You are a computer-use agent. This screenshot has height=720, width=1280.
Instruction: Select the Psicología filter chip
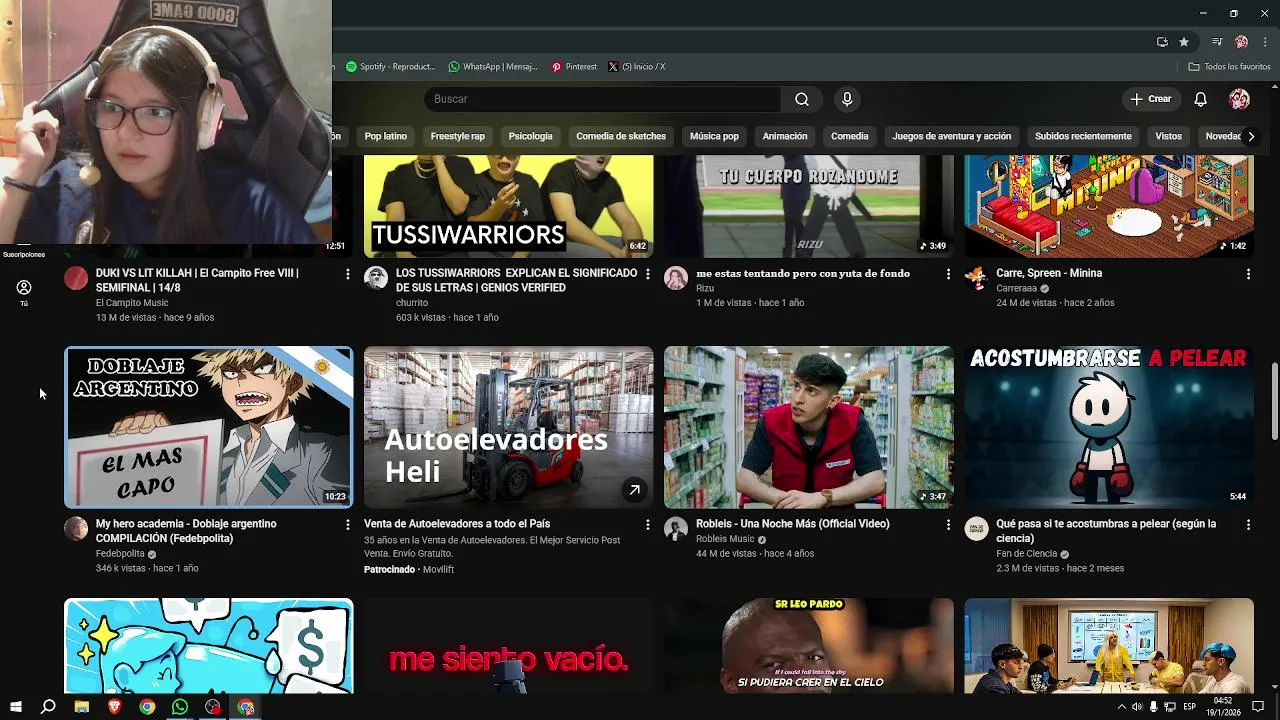tap(530, 136)
